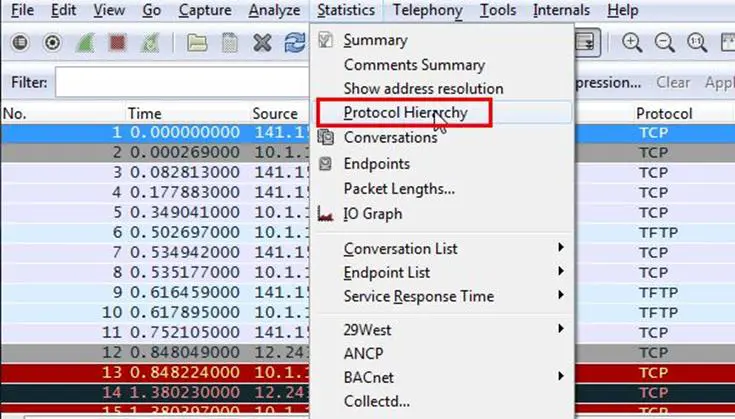Reload the capture file icon
The height and width of the screenshot is (419, 735).
click(x=294, y=43)
